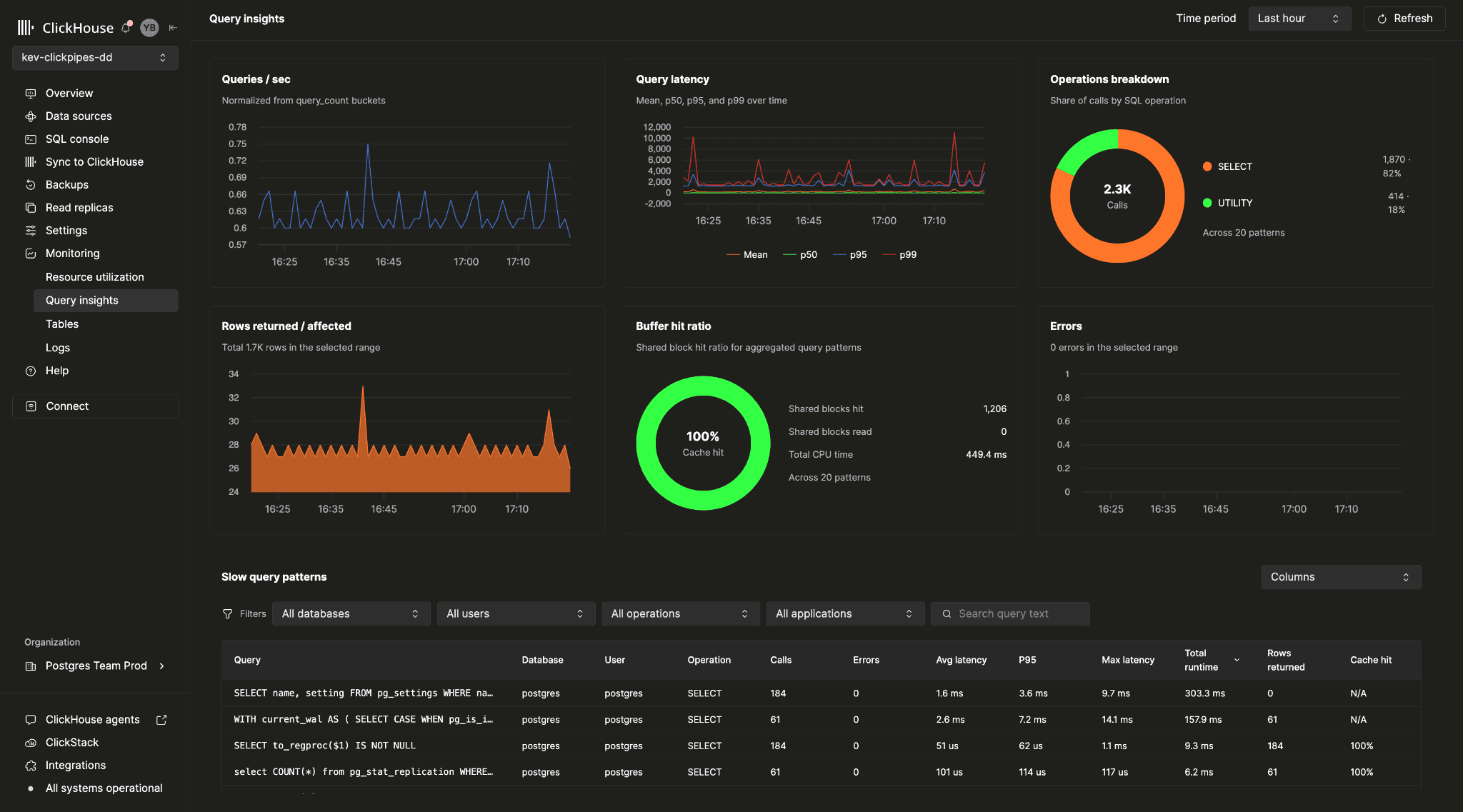Open the Logs page
The image size is (1463, 812).
coord(58,348)
